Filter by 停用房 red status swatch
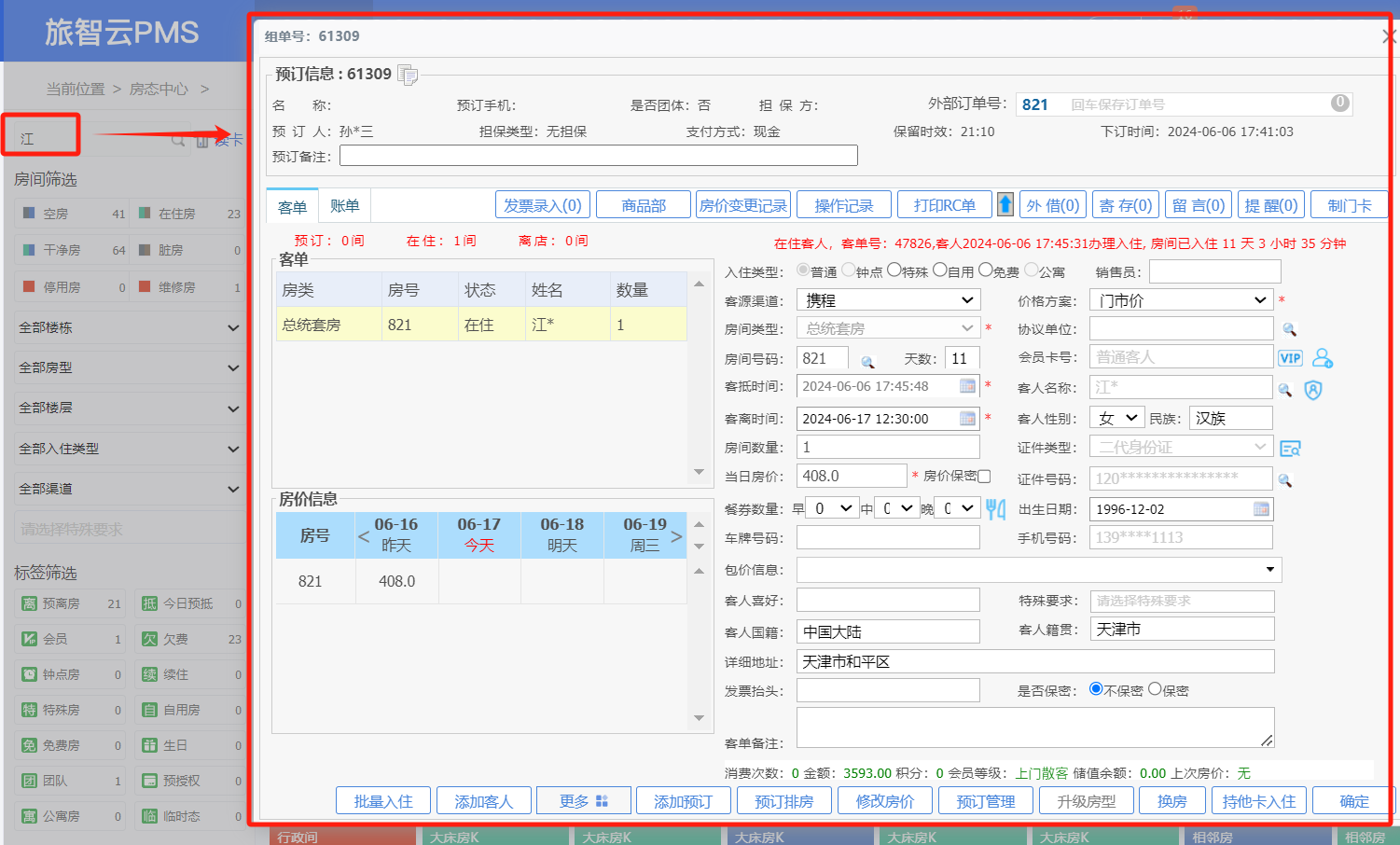Screen dimensions: 1400x845 coord(29,286)
